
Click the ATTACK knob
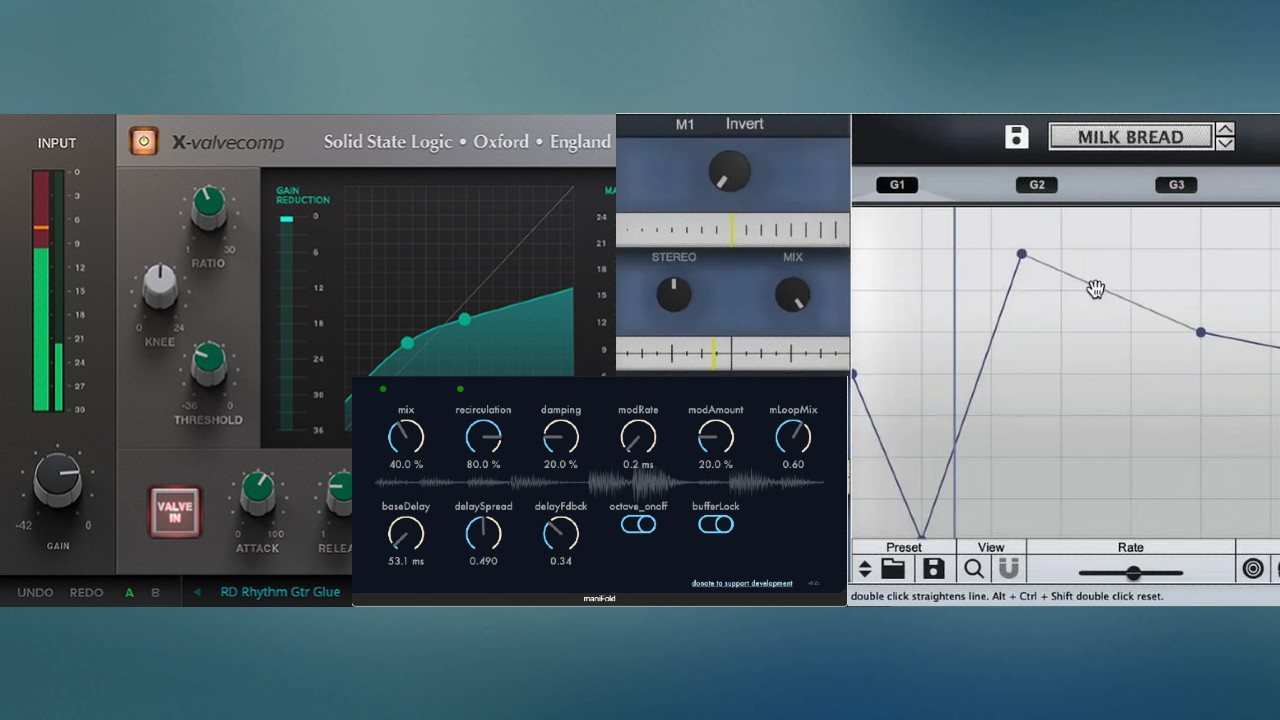point(257,491)
